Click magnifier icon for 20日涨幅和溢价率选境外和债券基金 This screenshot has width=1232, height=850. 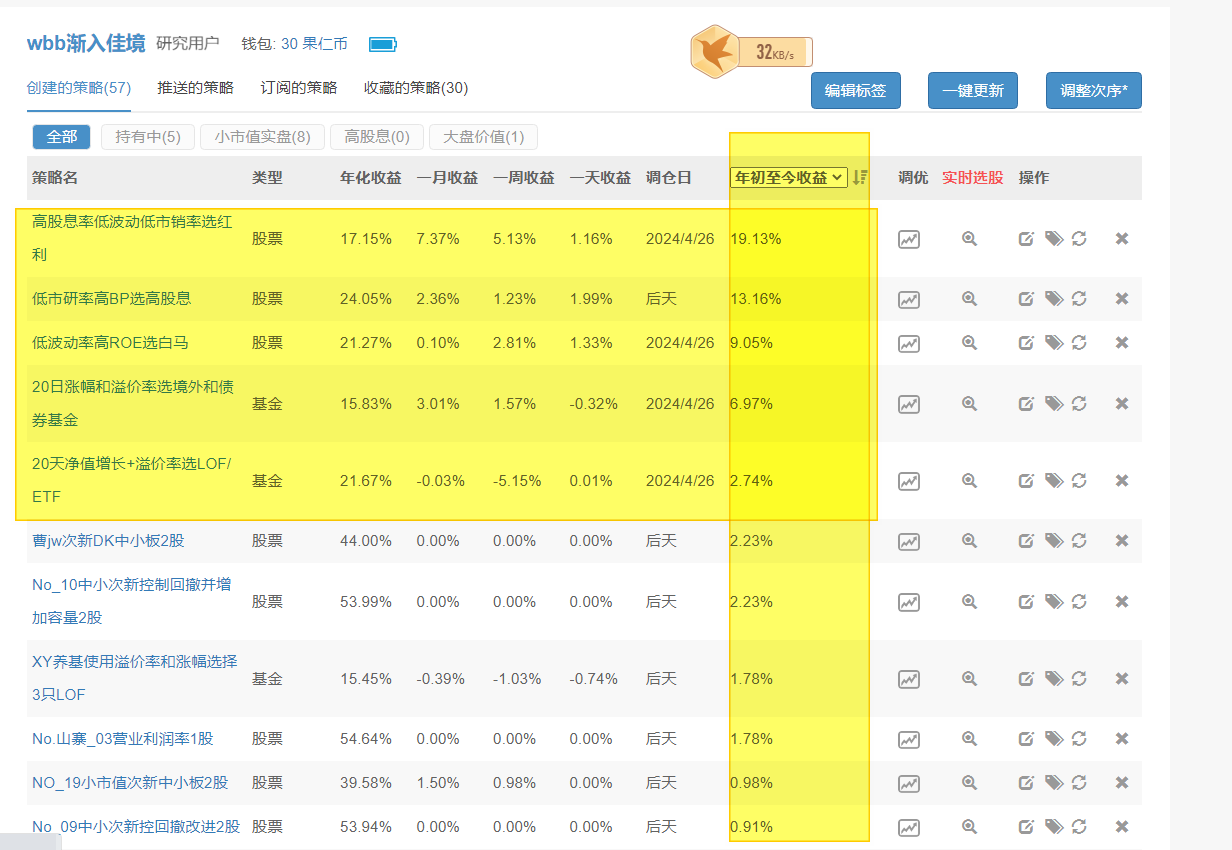pos(969,404)
